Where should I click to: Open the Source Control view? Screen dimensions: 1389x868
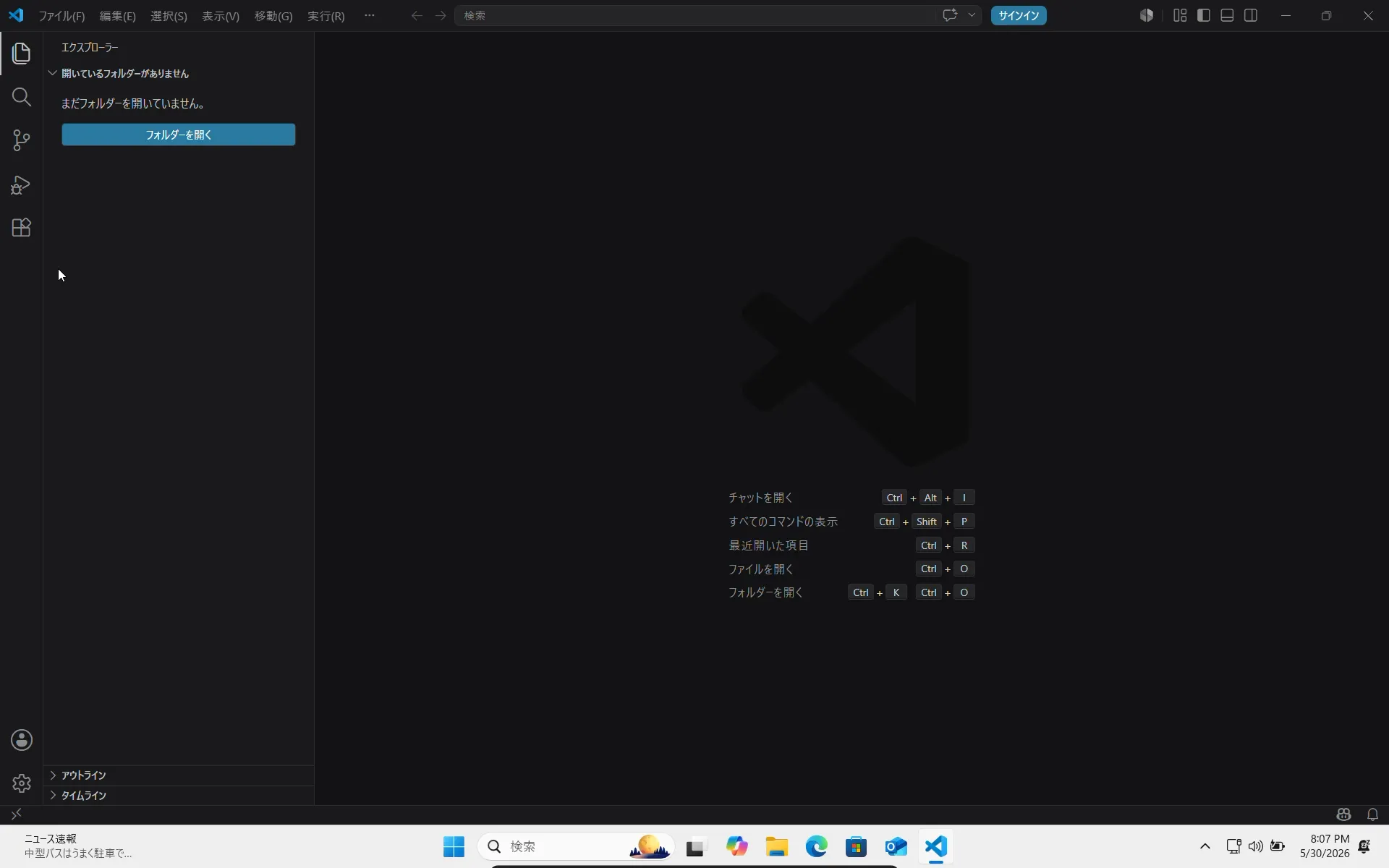(x=22, y=140)
